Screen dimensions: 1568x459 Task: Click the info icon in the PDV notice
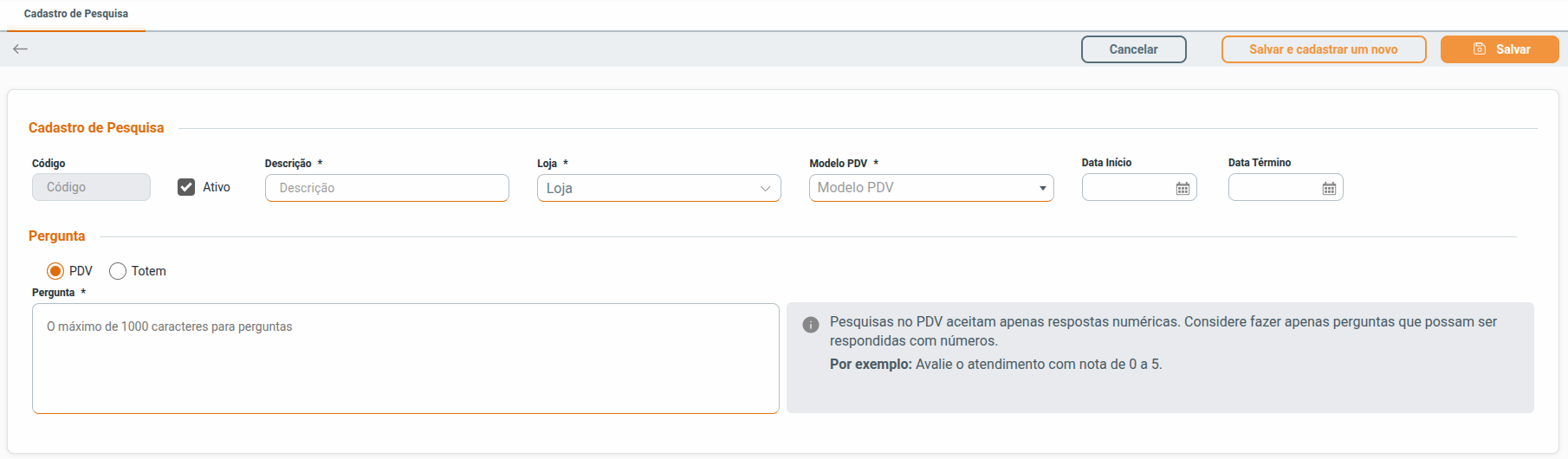[x=811, y=325]
